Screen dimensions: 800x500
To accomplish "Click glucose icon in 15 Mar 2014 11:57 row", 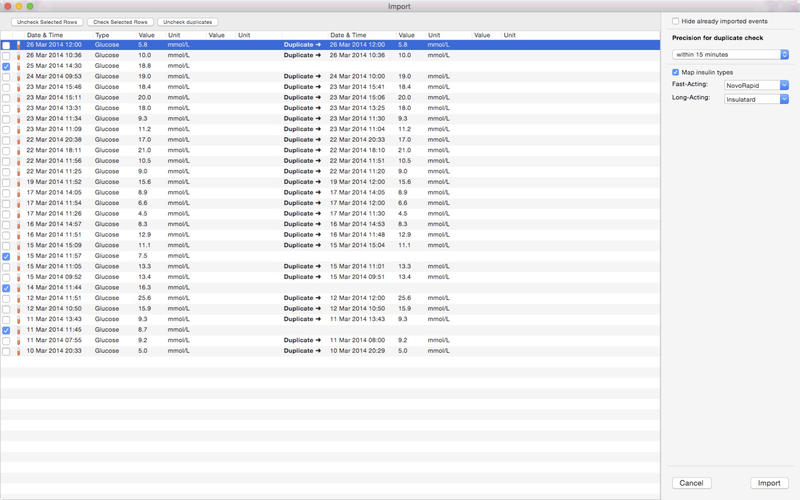I will [18, 256].
